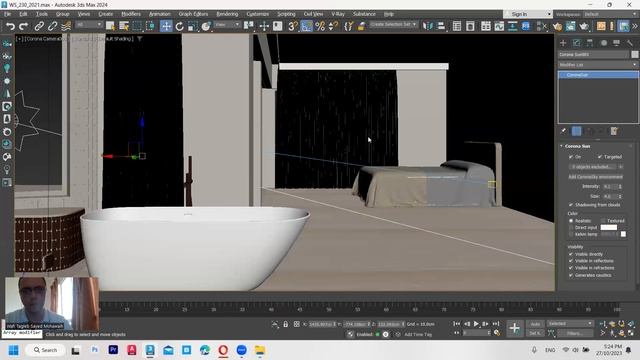
Task: Toggle the Angle Snap icon
Action: [307, 26]
